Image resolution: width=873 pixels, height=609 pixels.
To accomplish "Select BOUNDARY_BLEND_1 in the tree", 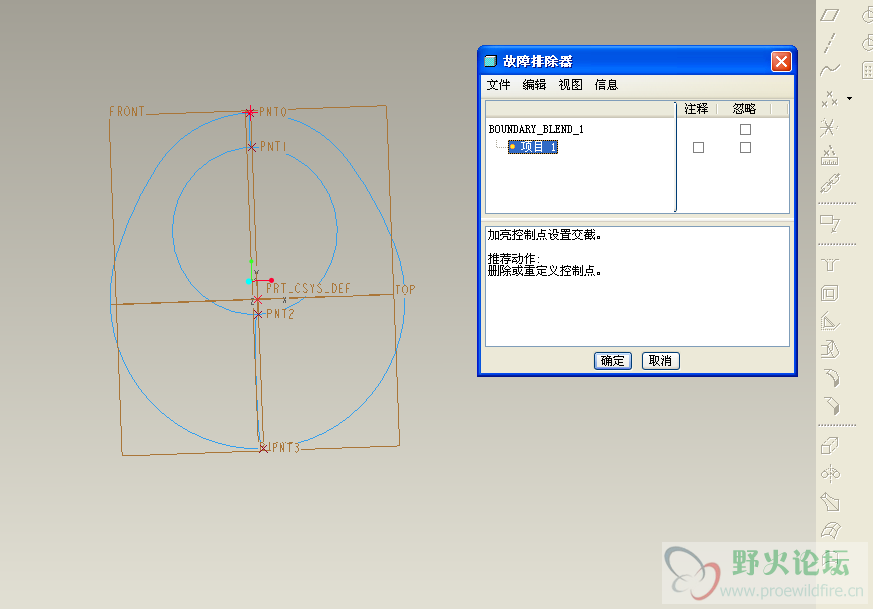I will (x=536, y=129).
